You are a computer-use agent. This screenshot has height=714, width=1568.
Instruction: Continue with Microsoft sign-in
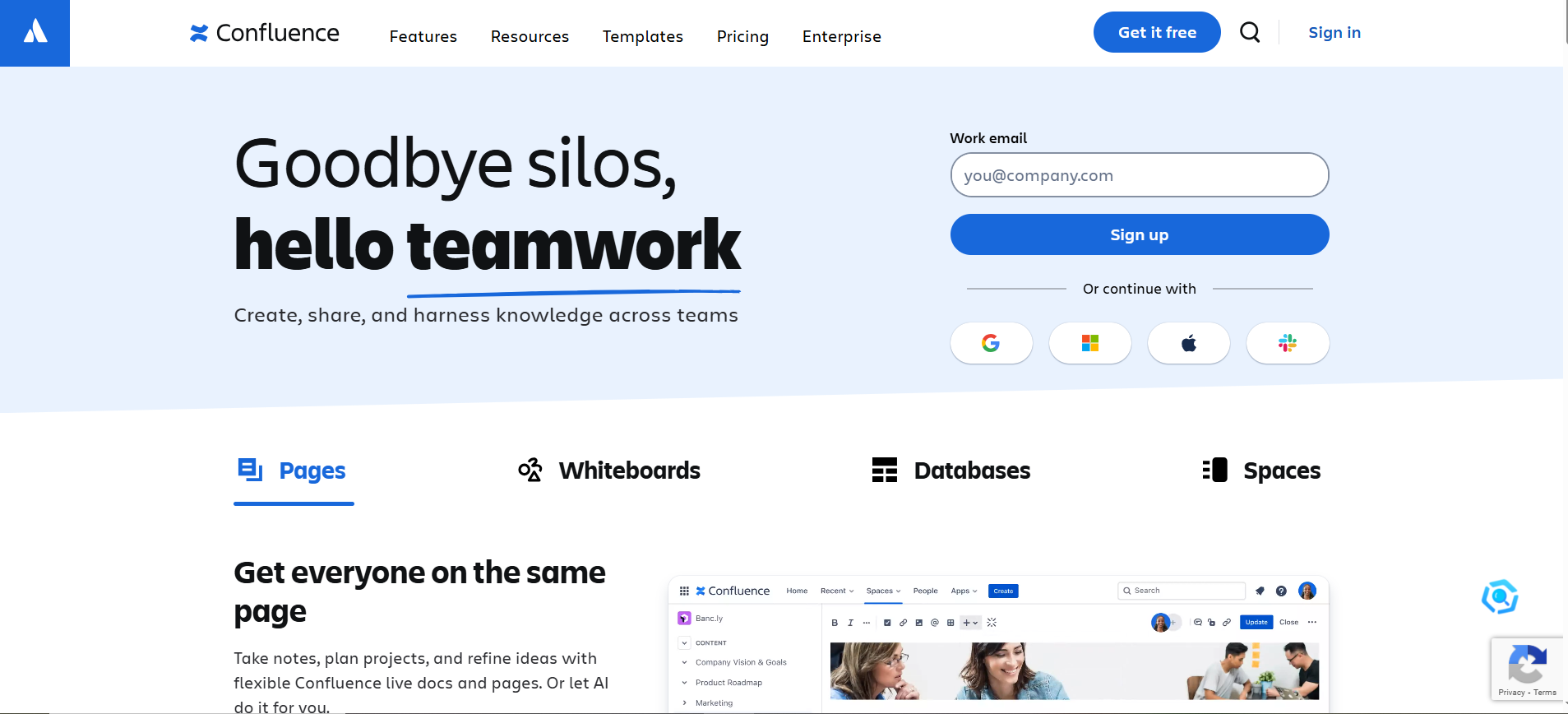tap(1089, 343)
